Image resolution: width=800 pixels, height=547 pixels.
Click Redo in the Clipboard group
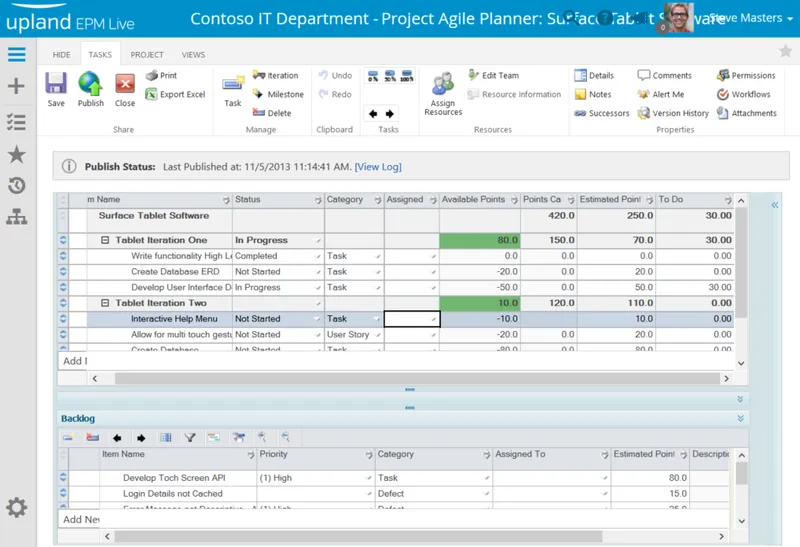coord(335,94)
